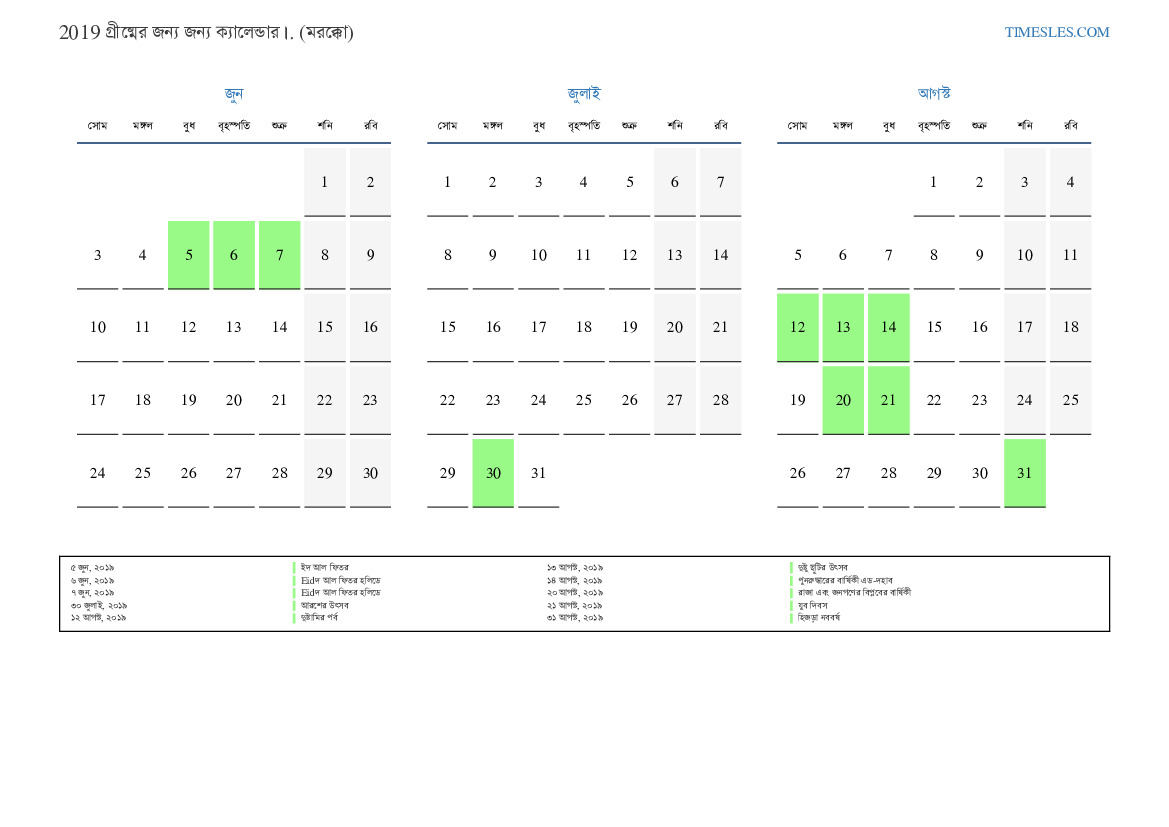Image resolution: width=1169 pixels, height=827 pixels.
Task: Click 'যুব দিবস' holiday legend entry
Action: coord(813,605)
